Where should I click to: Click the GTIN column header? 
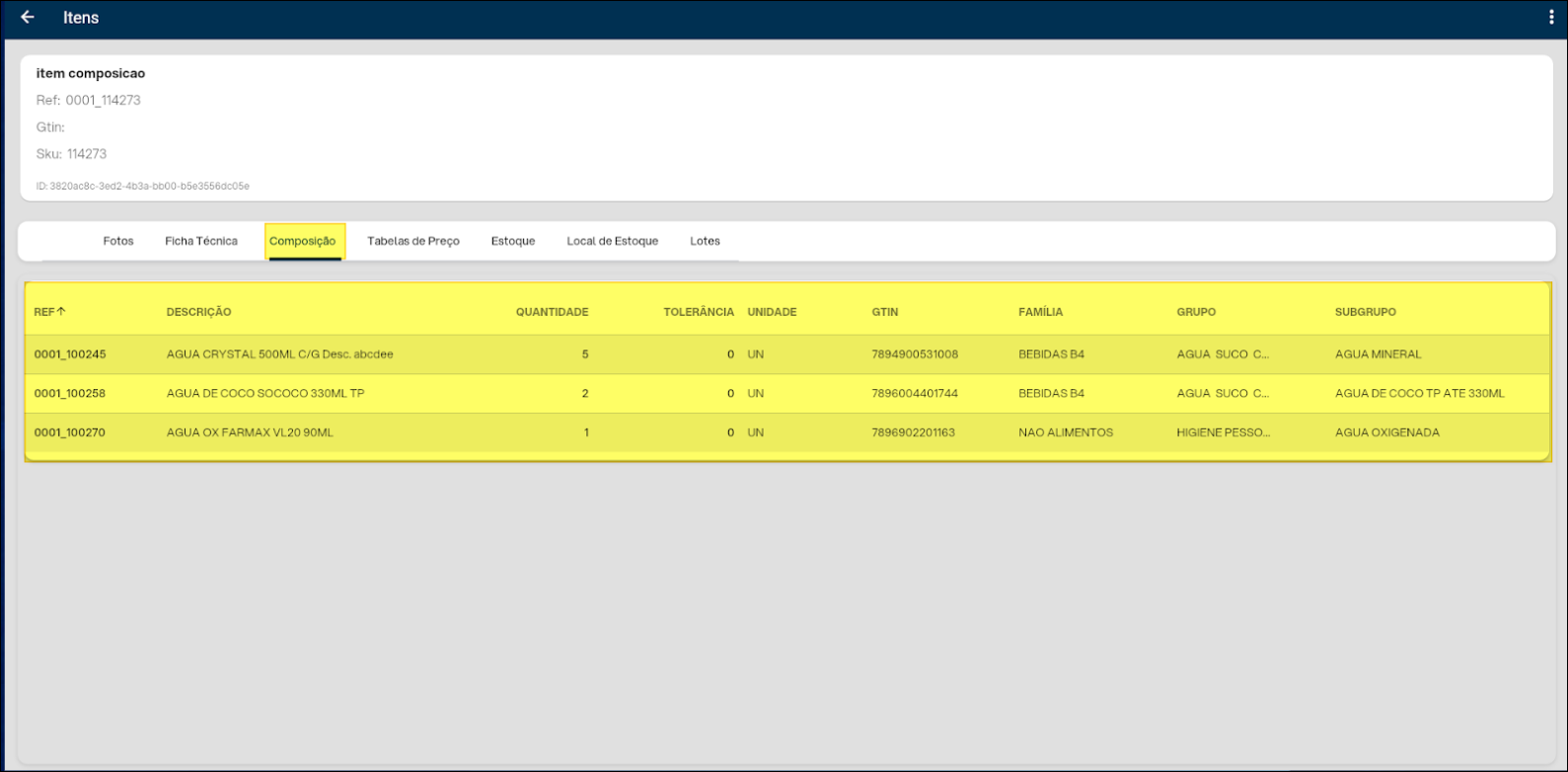tap(885, 312)
